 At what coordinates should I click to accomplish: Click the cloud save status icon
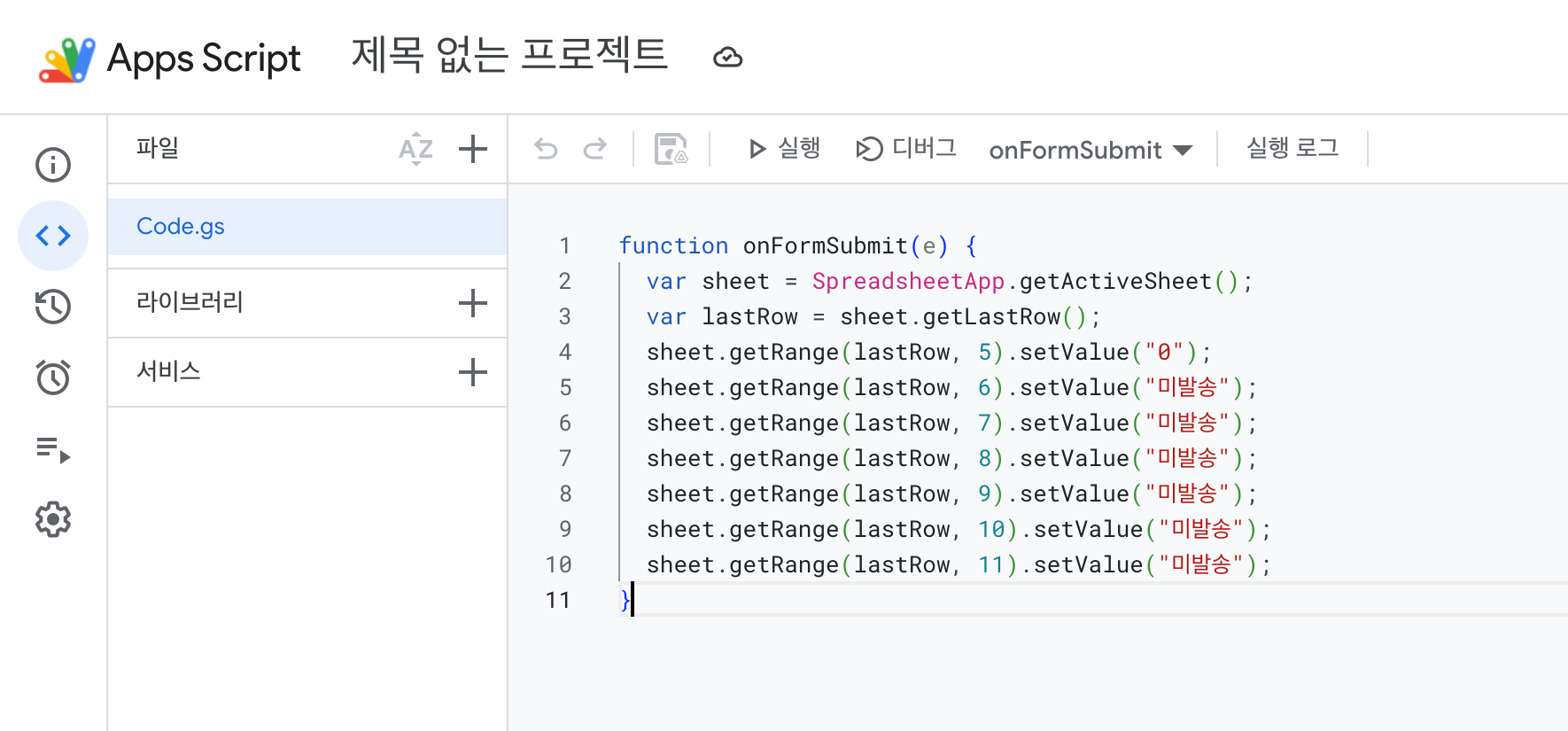point(727,58)
